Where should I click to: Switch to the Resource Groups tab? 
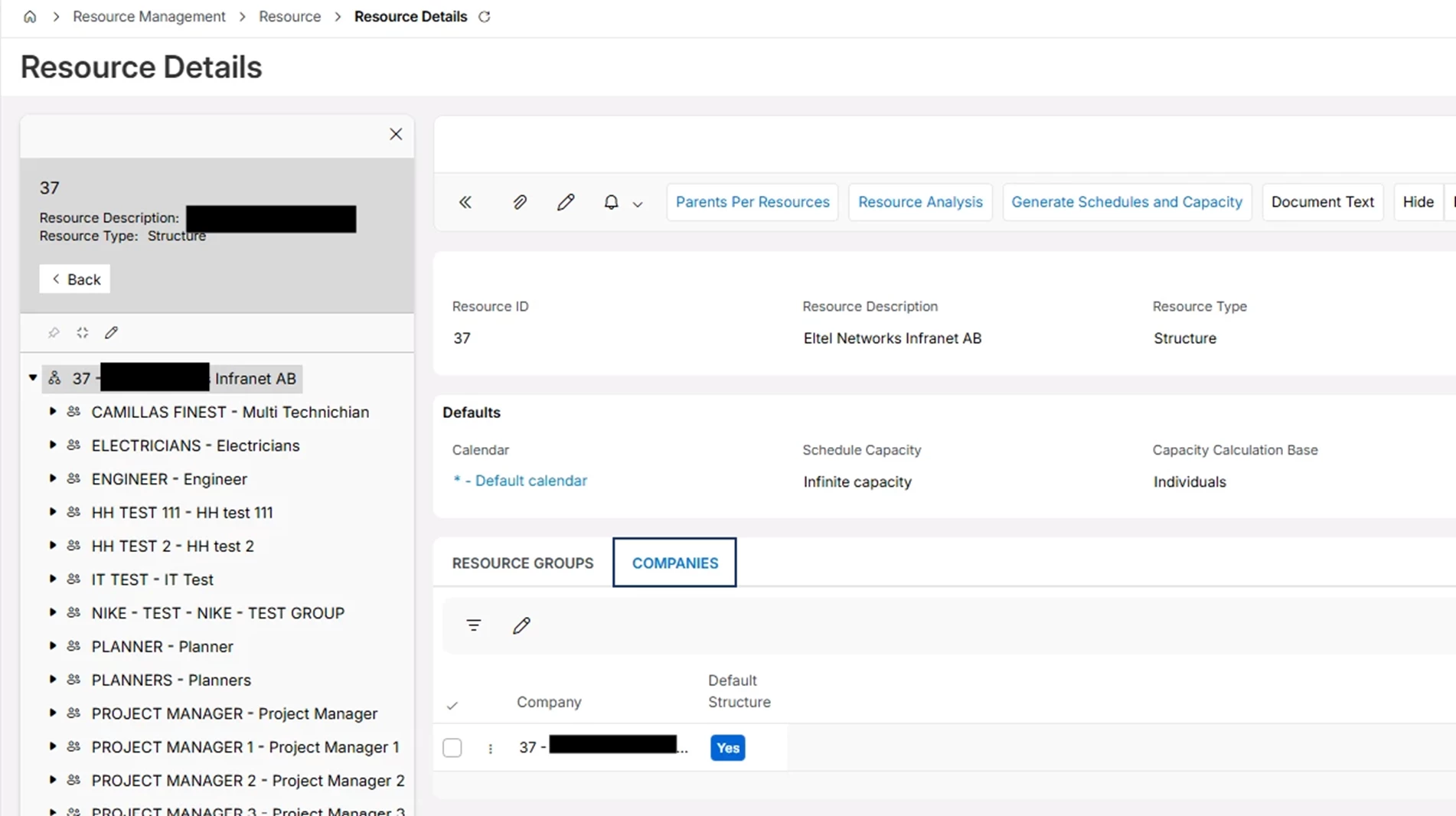pyautogui.click(x=523, y=563)
